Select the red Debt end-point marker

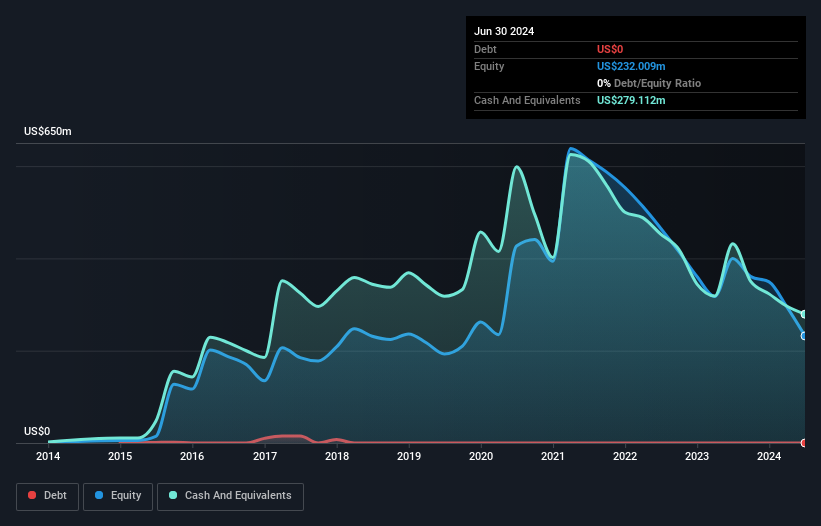coord(804,443)
